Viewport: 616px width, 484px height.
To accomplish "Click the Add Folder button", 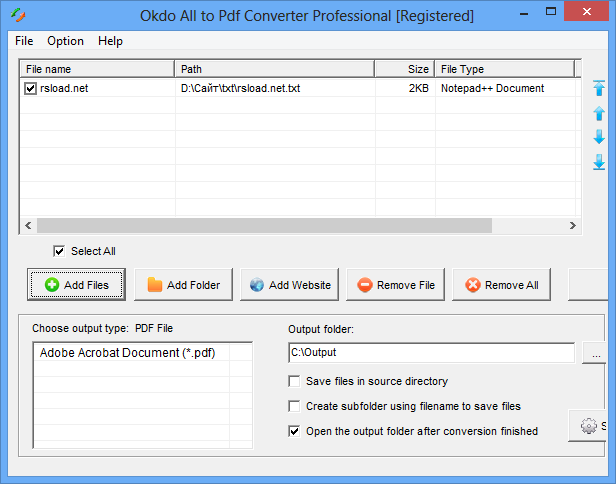I will coord(183,285).
